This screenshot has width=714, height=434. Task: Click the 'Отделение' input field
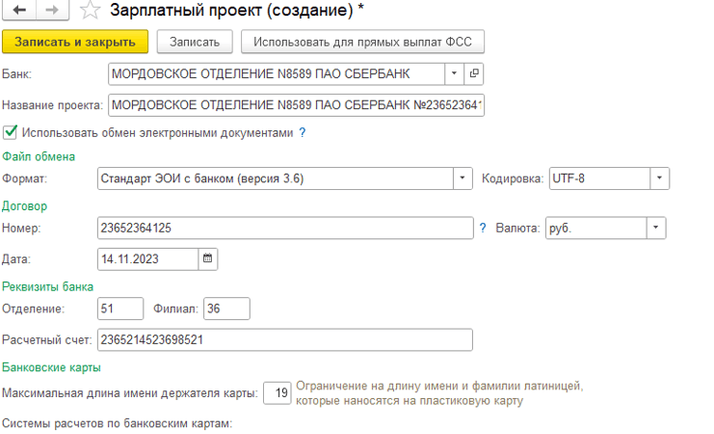click(120, 309)
